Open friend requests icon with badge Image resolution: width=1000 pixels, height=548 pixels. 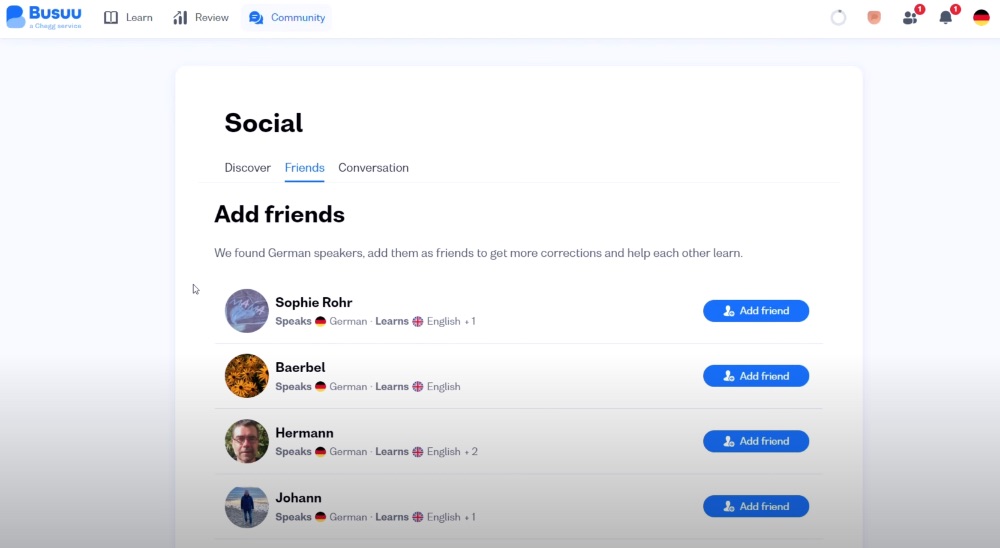[912, 16]
